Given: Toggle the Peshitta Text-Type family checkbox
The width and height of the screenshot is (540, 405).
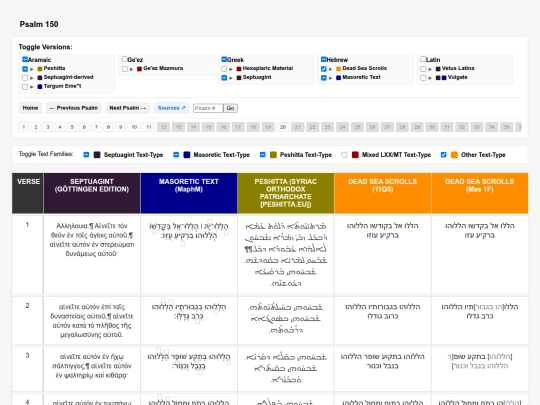Looking at the screenshot, I should pos(262,155).
